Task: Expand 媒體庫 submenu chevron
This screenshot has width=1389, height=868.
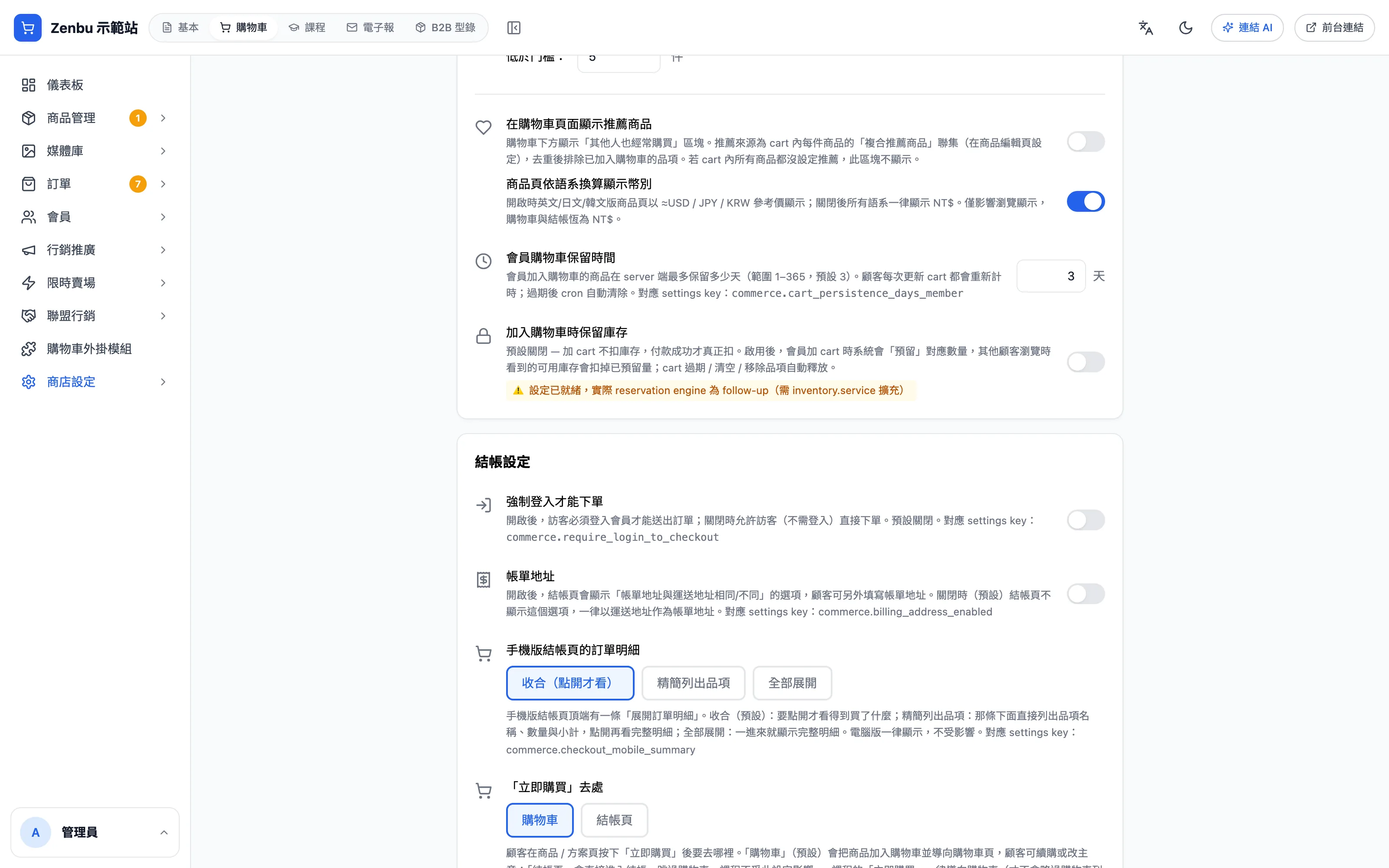Action: pyautogui.click(x=163, y=151)
